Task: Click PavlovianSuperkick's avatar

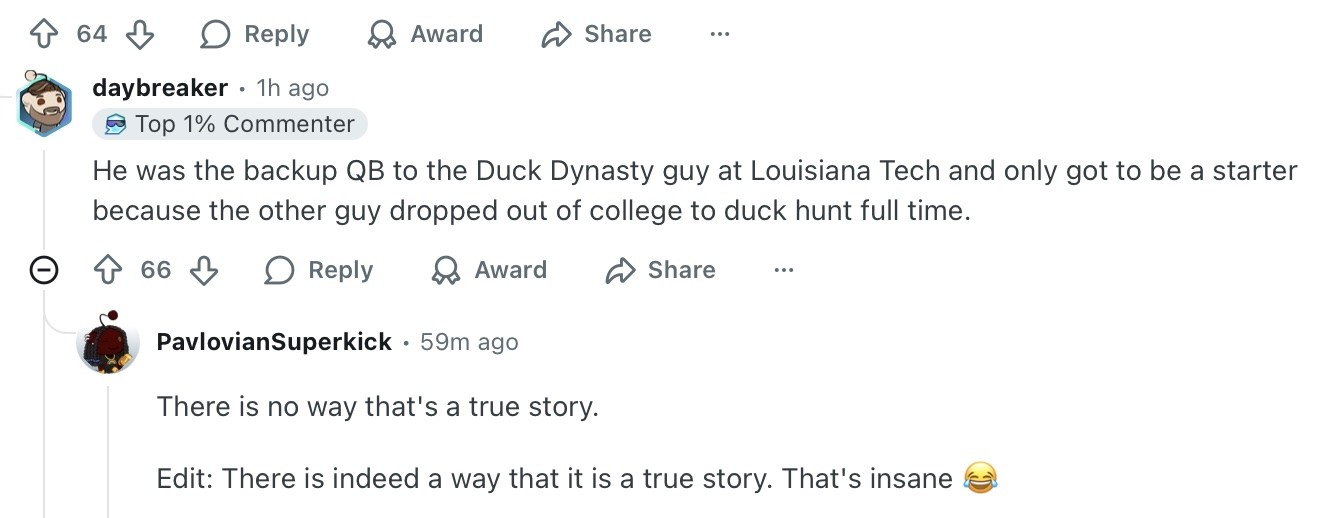Action: tap(107, 343)
